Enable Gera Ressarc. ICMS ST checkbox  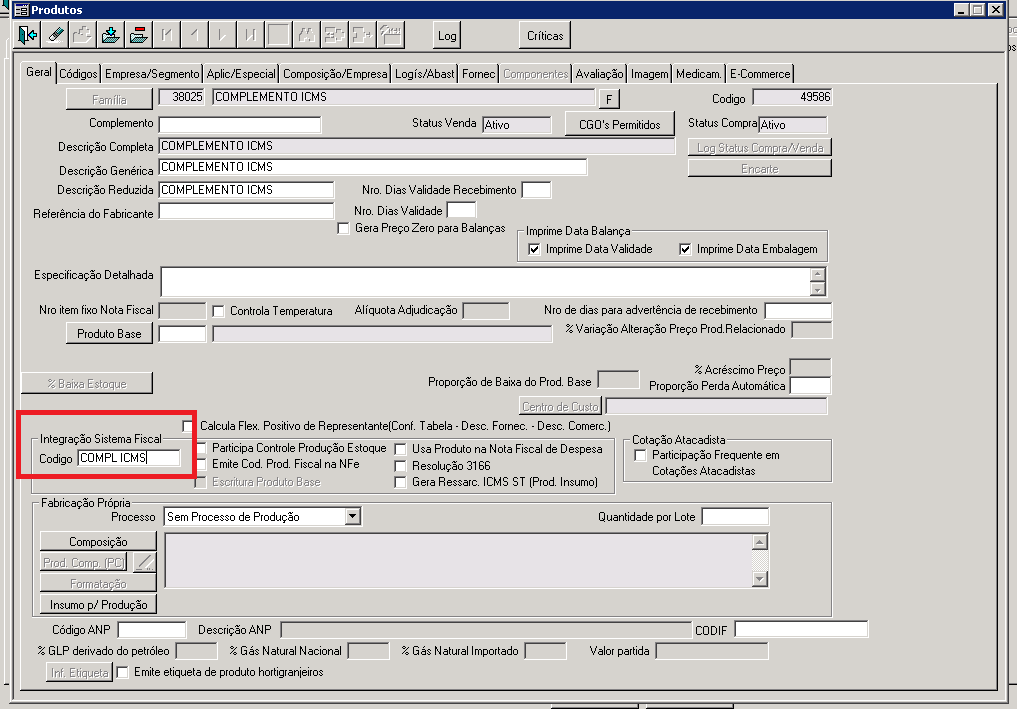coord(401,483)
